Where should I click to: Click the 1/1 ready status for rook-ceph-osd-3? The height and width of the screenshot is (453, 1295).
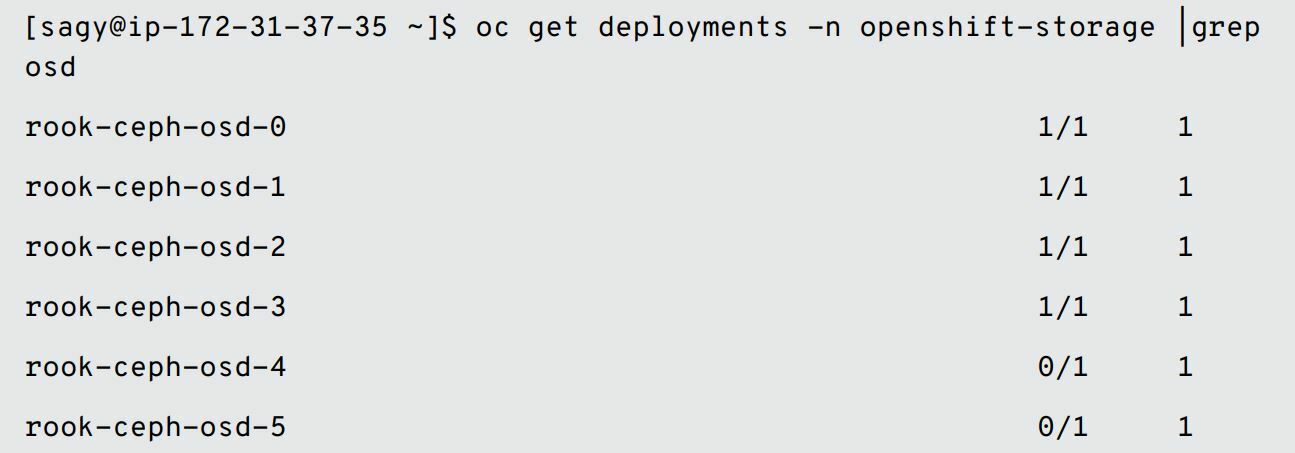pyautogui.click(x=1062, y=307)
